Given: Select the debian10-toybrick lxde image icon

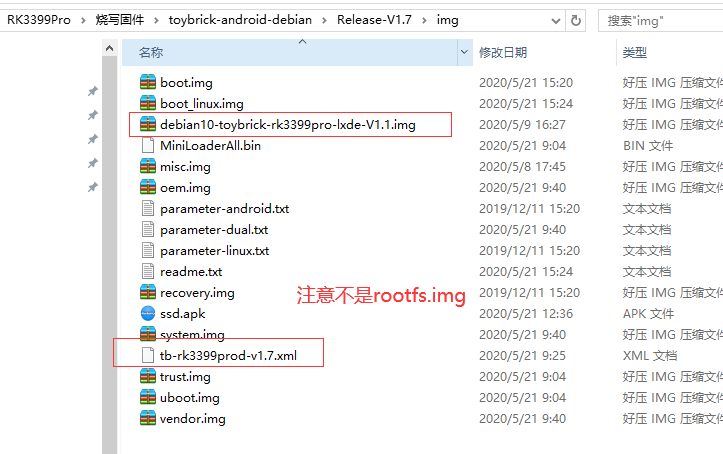Looking at the screenshot, I should pyautogui.click(x=148, y=124).
